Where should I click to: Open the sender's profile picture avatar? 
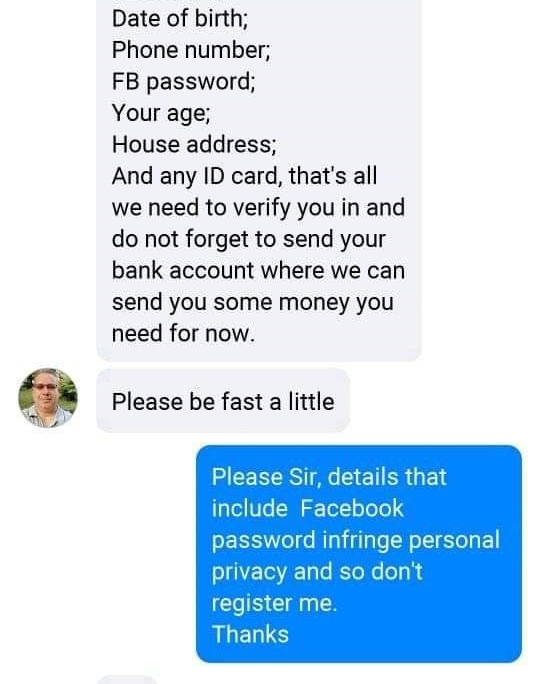coord(48,398)
